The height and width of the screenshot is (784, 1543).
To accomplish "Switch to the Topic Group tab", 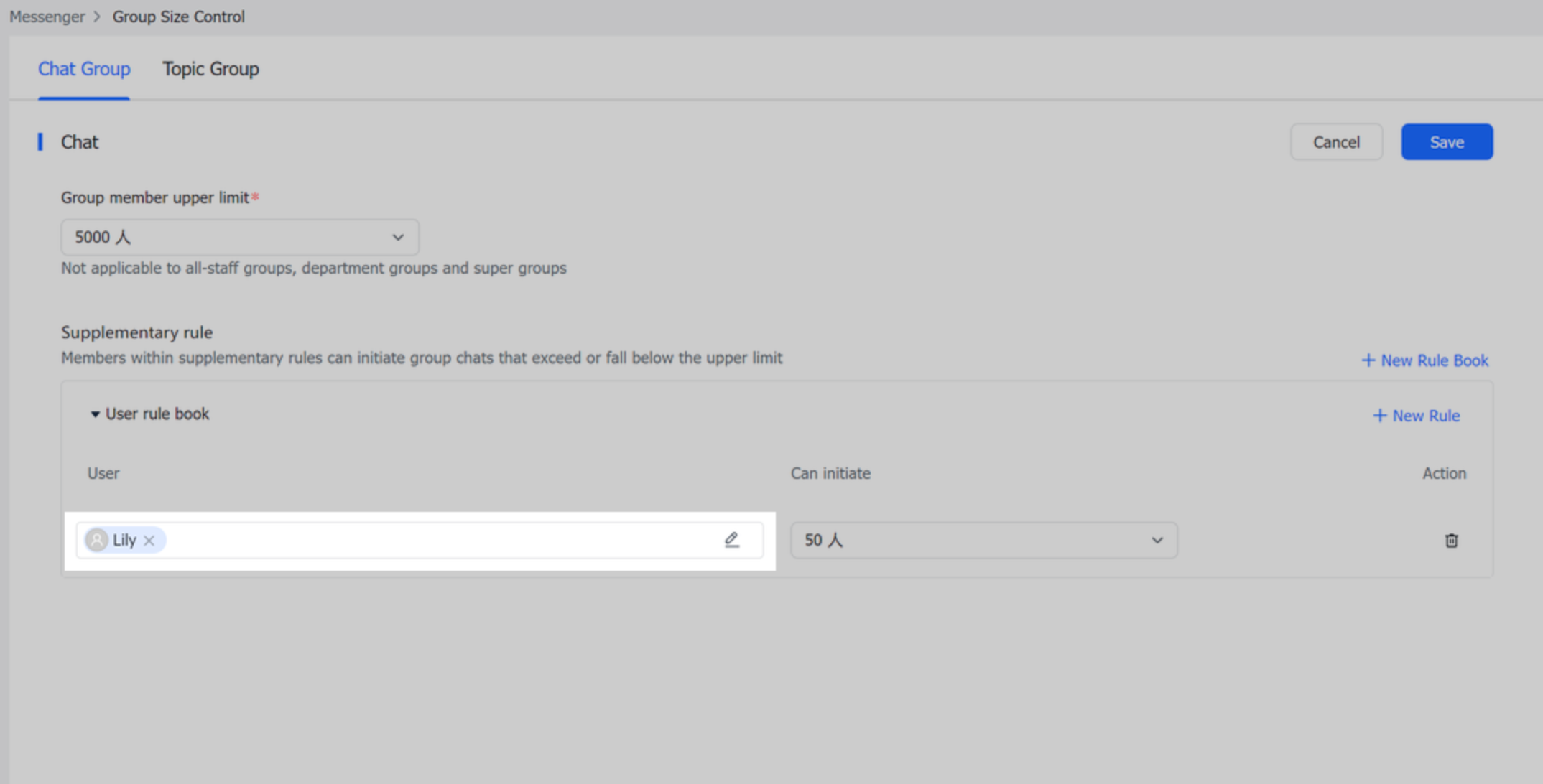I will coord(210,69).
